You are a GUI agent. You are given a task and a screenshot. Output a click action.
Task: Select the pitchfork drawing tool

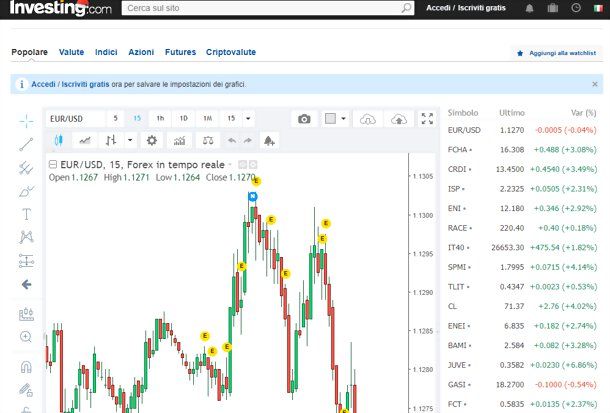(26, 168)
